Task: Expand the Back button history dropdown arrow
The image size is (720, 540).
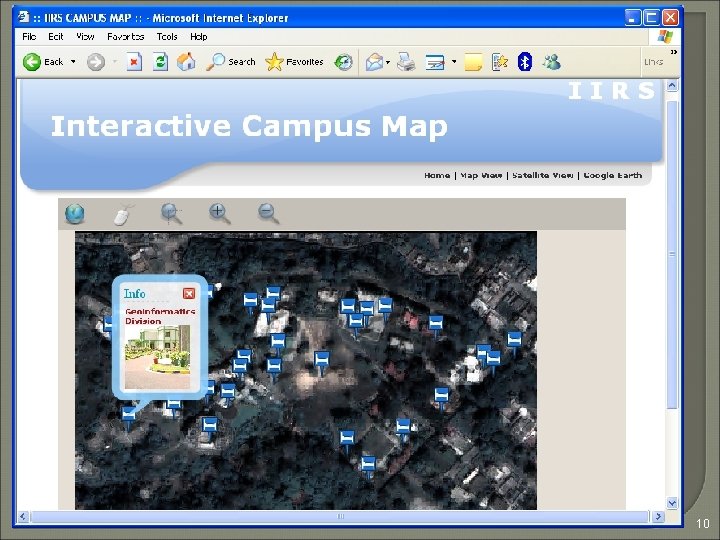Action: [73, 62]
